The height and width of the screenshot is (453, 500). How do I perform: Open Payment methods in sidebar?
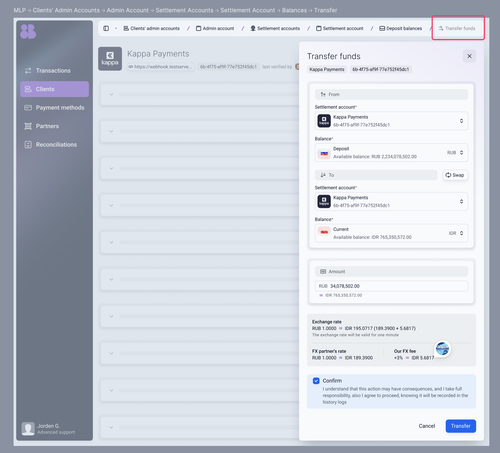click(54, 108)
